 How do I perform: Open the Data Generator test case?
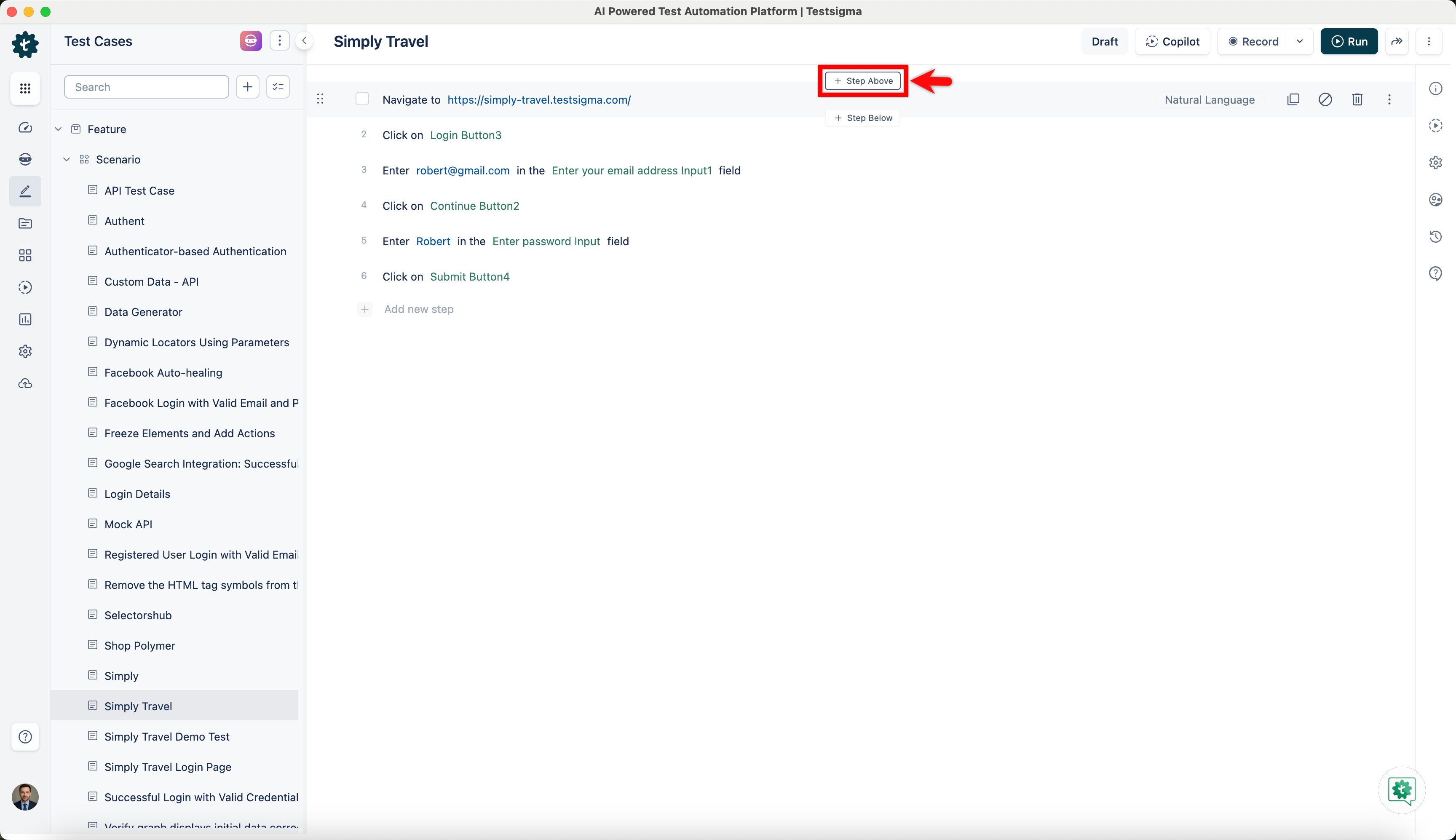[x=143, y=312]
